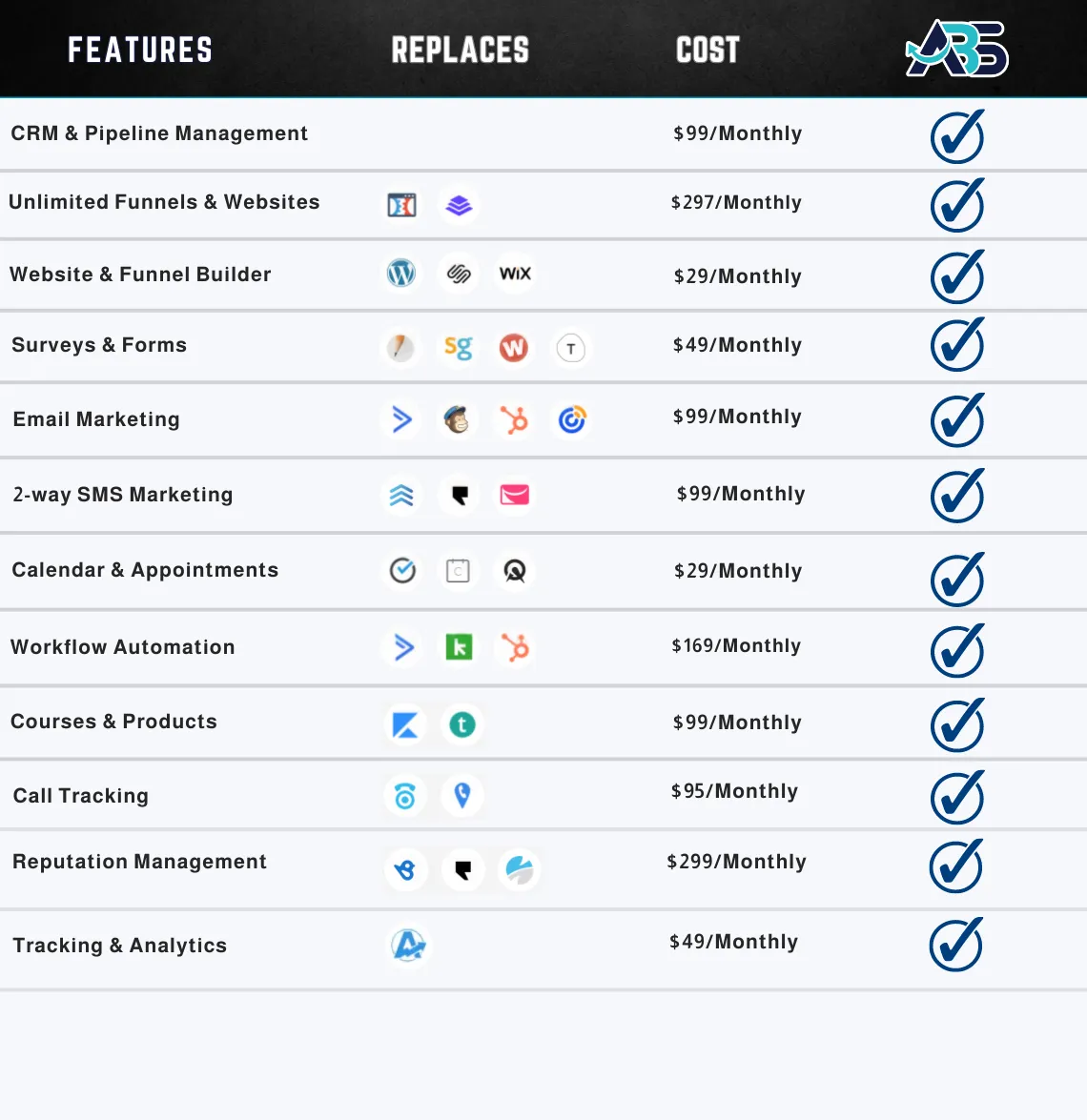Click the ABS logo in header
Image resolution: width=1087 pixels, height=1120 pixels.
click(x=957, y=49)
